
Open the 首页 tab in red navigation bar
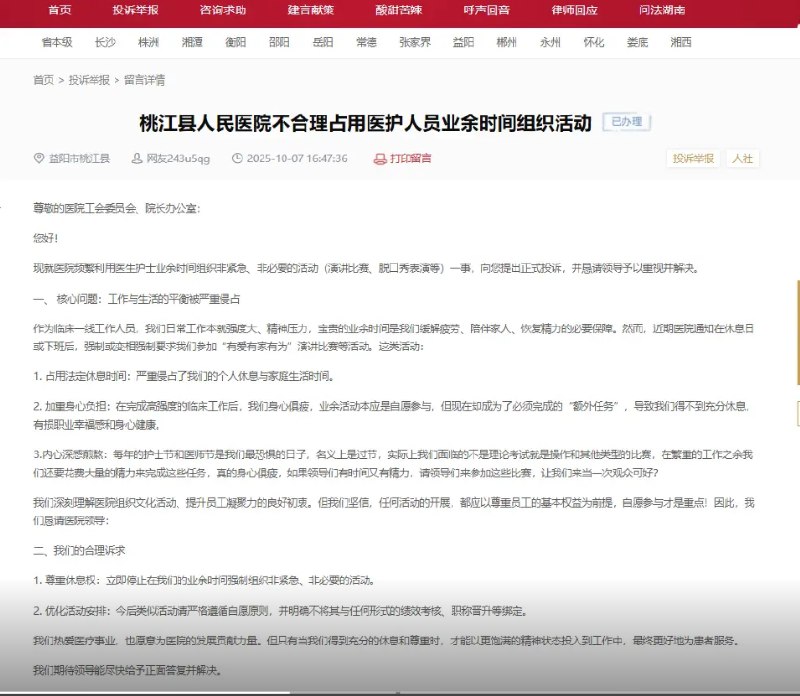point(60,10)
